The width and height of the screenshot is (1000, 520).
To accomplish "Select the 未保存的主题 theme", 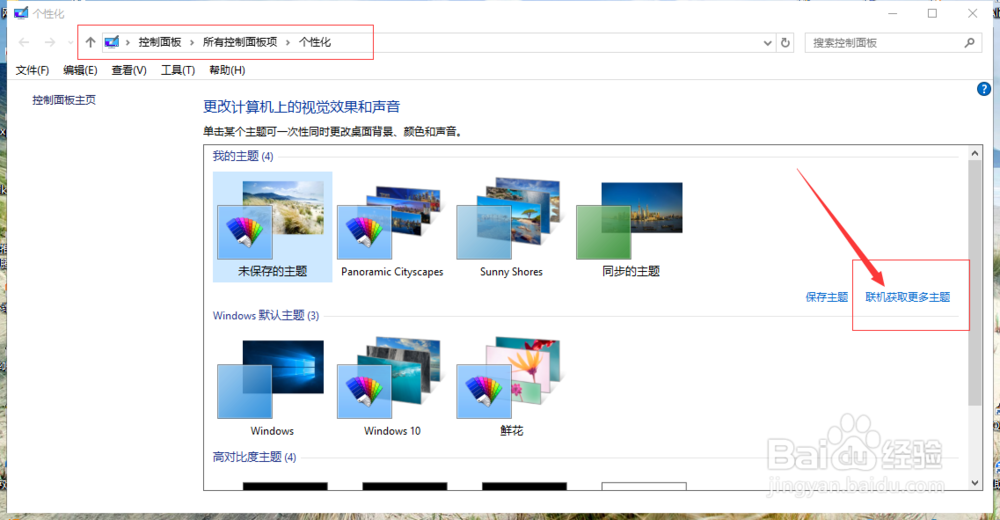I will coord(272,227).
